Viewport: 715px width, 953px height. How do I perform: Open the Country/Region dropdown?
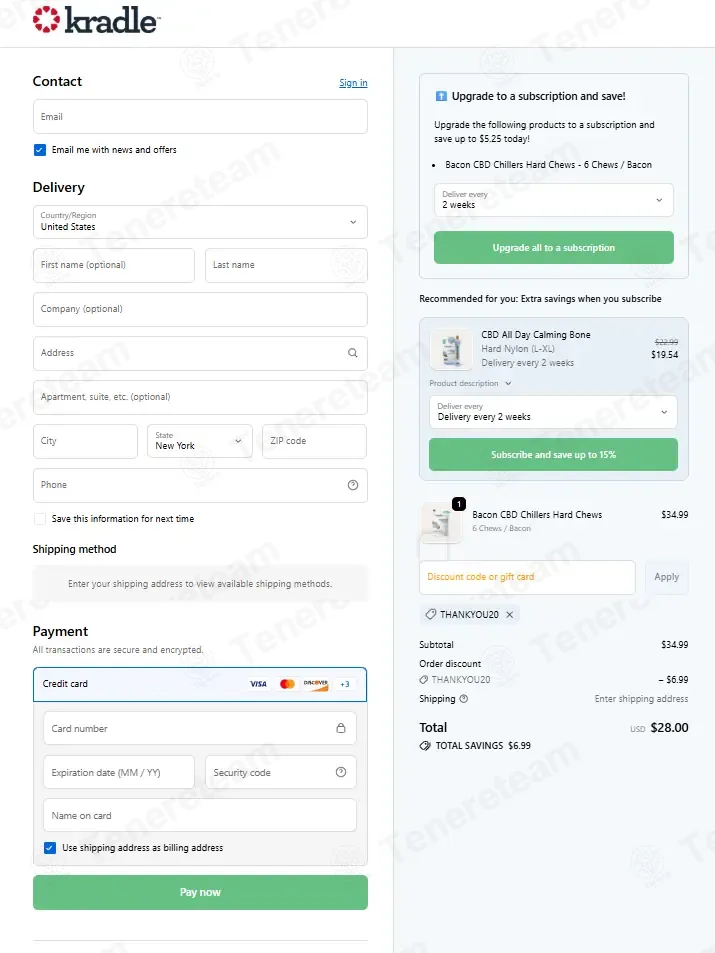(200, 222)
